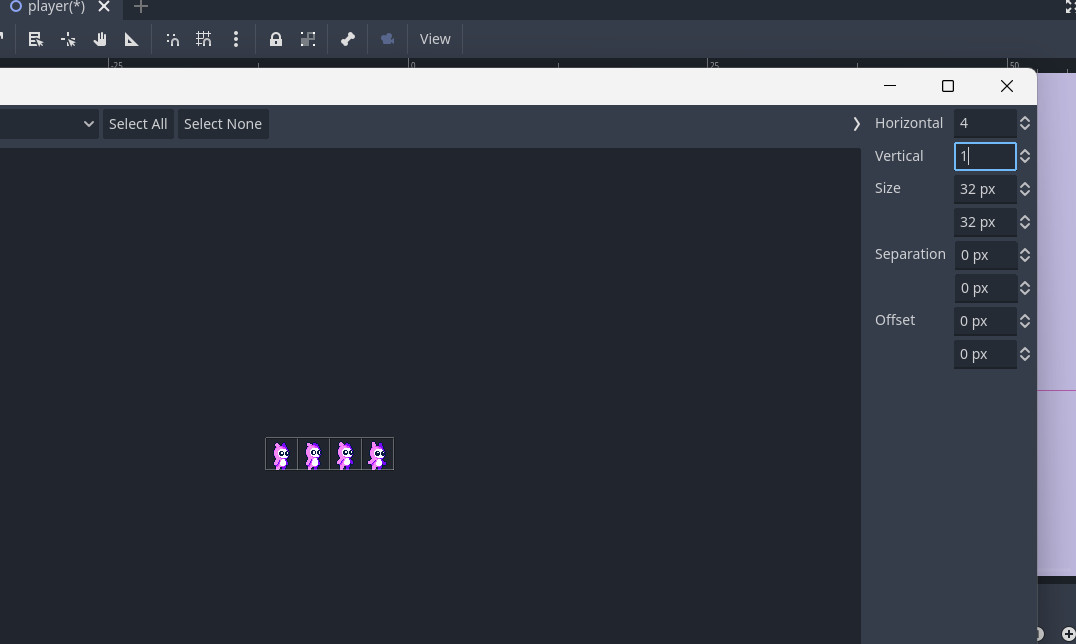Click Horizontal value stepper arrows
The image size is (1076, 644).
[x=1025, y=123]
